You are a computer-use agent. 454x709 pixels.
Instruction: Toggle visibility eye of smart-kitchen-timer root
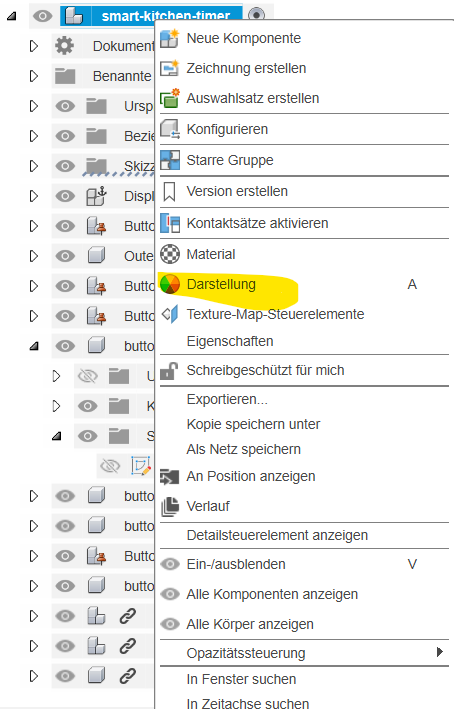[x=43, y=16]
